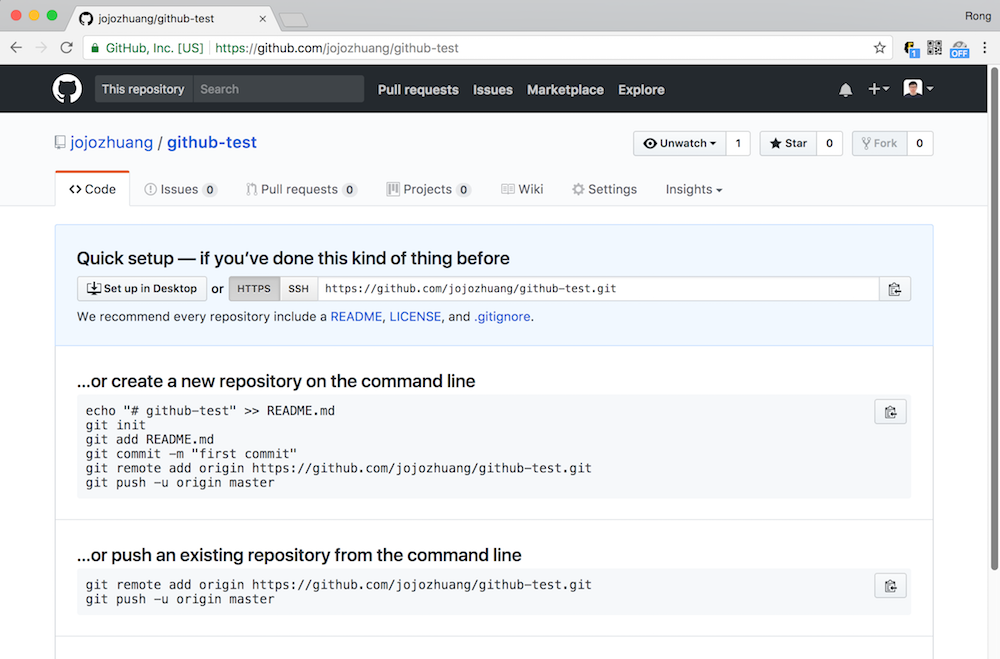Screen dimensions: 1000x659
Task: Click the QR code browser extension icon
Action: 935,47
